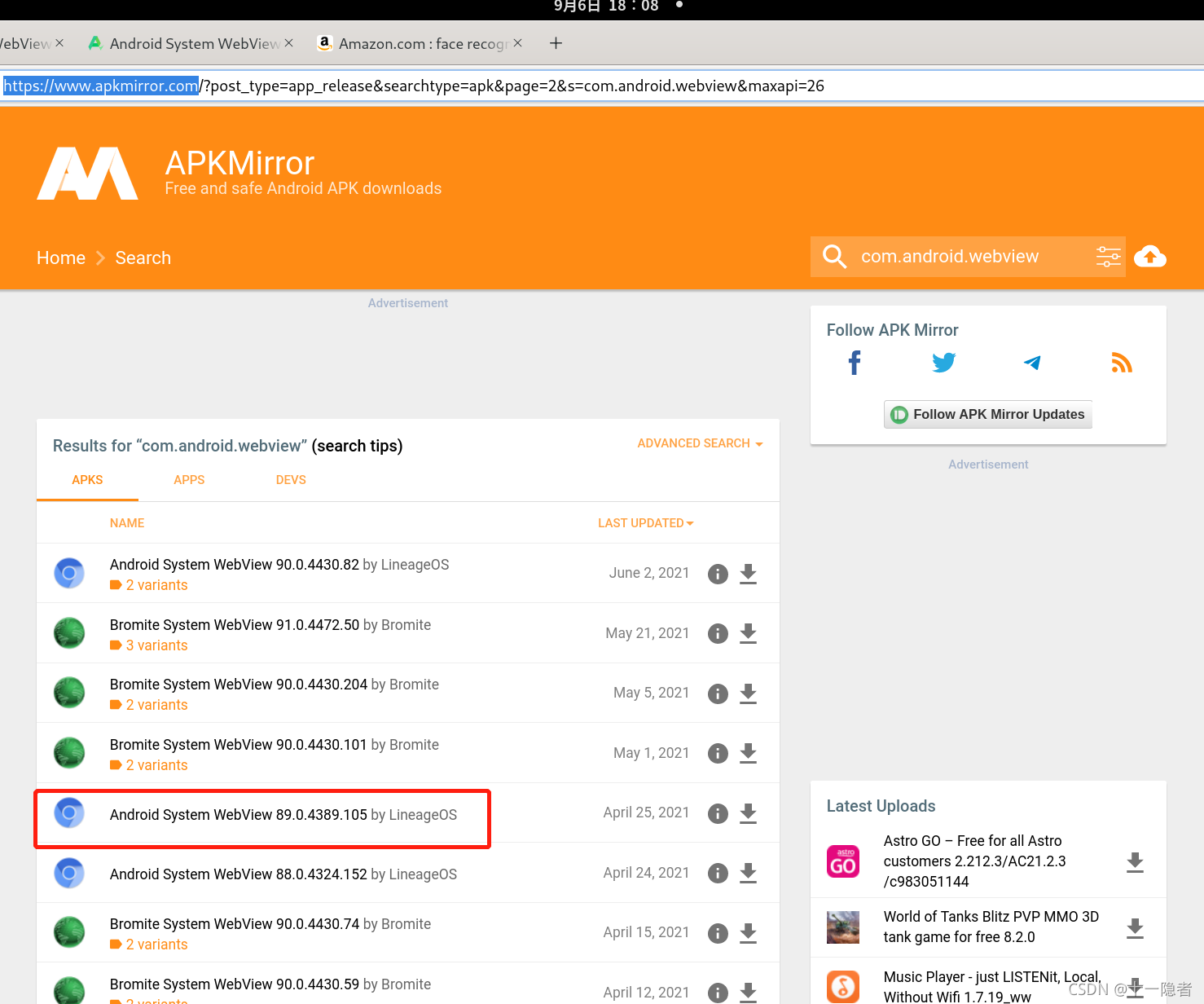Viewport: 1204px width, 1004px height.
Task: Click the World of Tanks thumbnail
Action: (843, 927)
